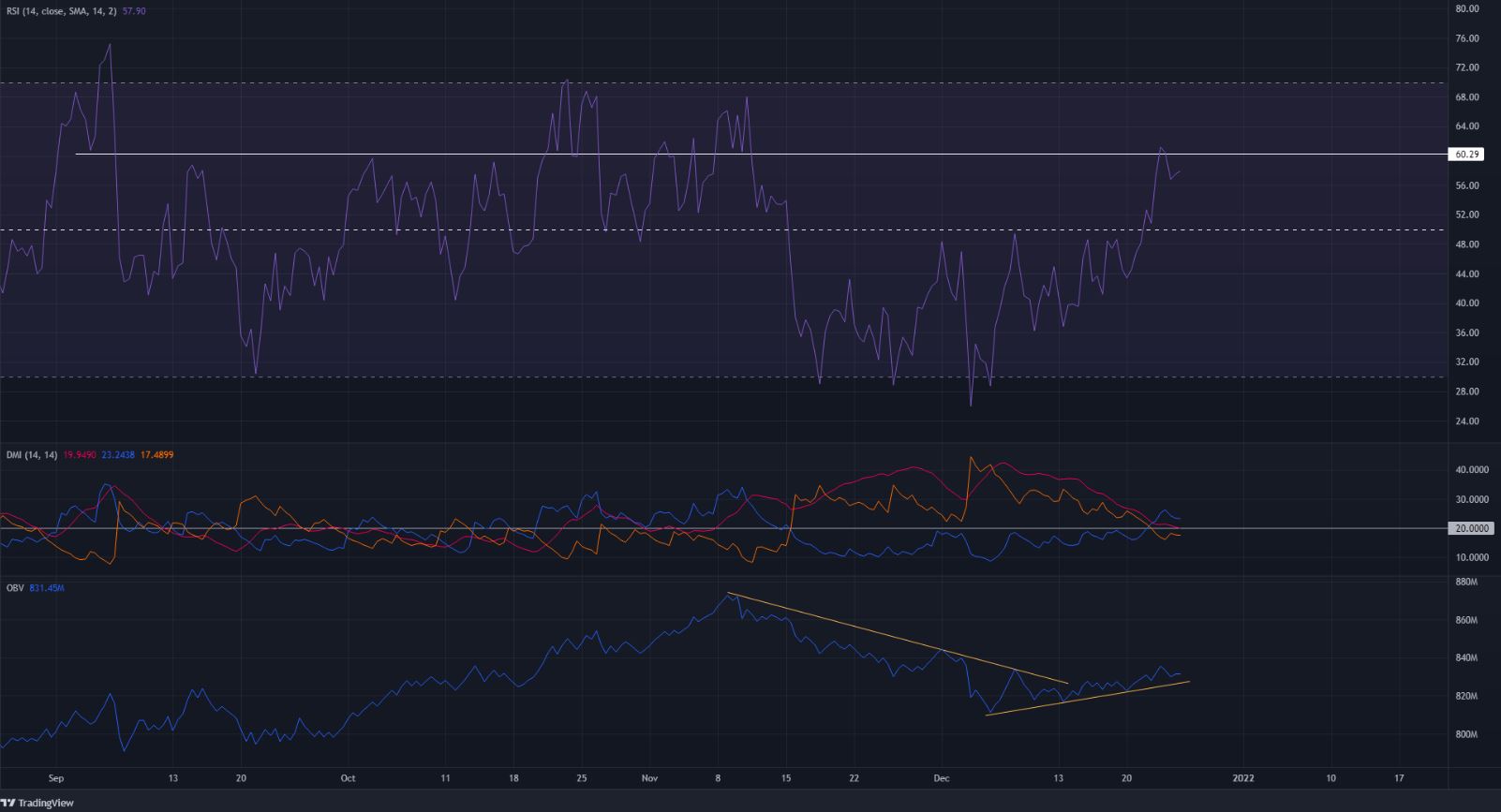Click the 11 date label on time axis

pyautogui.click(x=445, y=778)
